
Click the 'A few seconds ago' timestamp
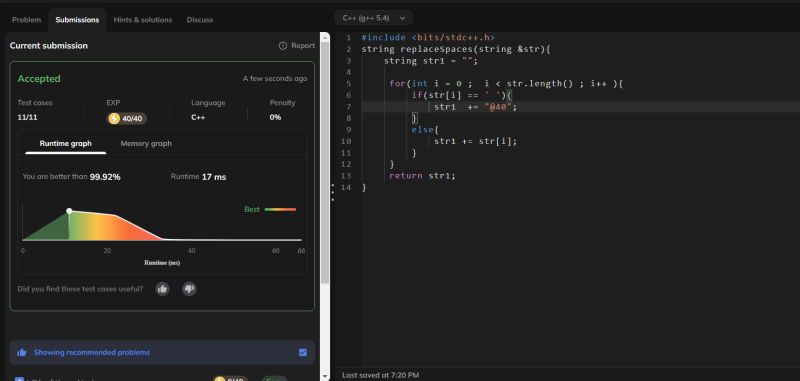coord(275,79)
